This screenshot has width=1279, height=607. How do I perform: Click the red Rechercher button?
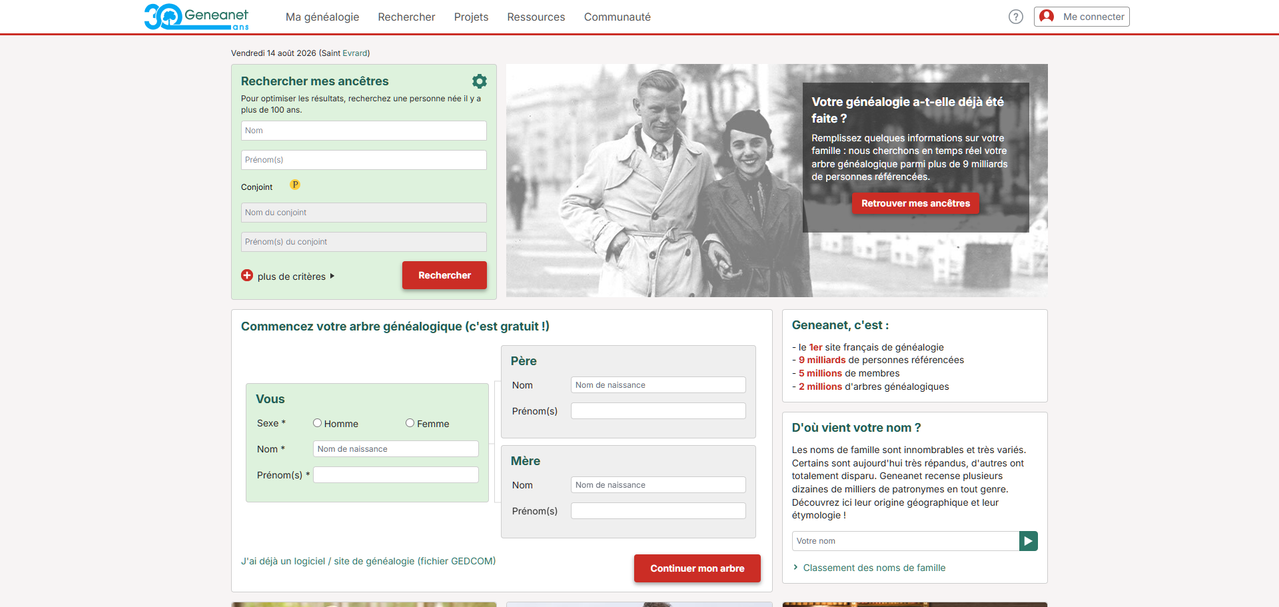click(444, 275)
